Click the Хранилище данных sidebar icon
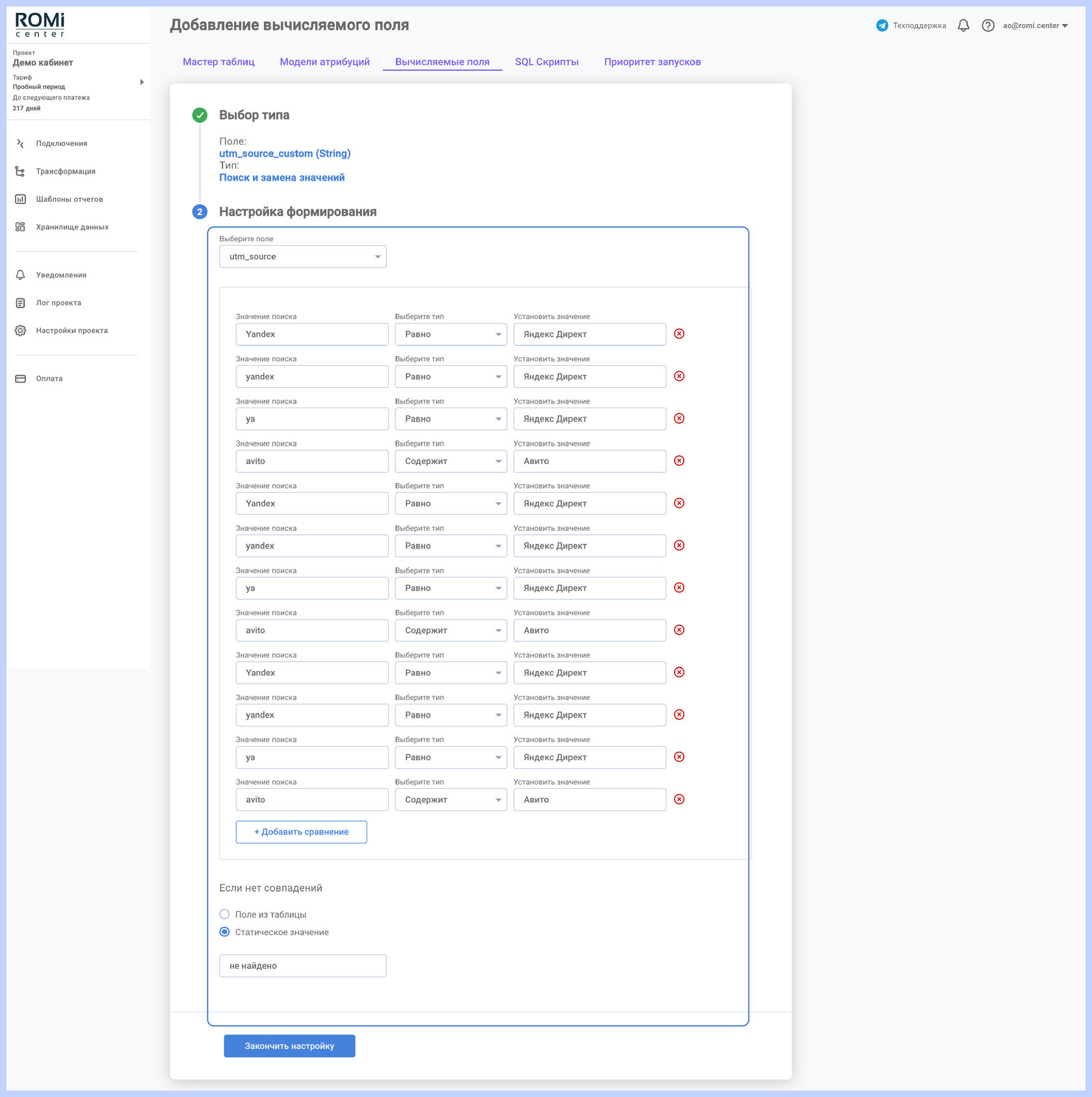The width and height of the screenshot is (1092, 1097). click(x=20, y=227)
